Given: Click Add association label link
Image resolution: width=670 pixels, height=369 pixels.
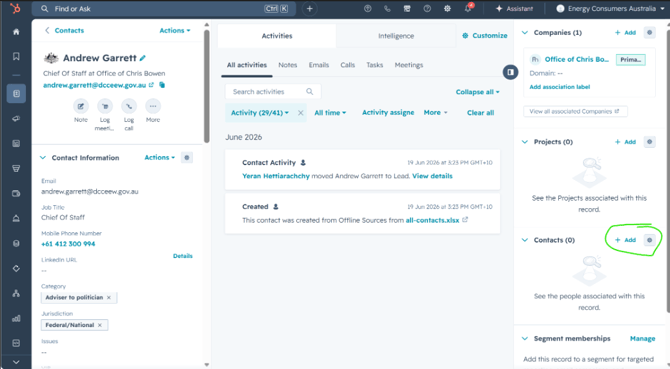Looking at the screenshot, I should point(559,87).
